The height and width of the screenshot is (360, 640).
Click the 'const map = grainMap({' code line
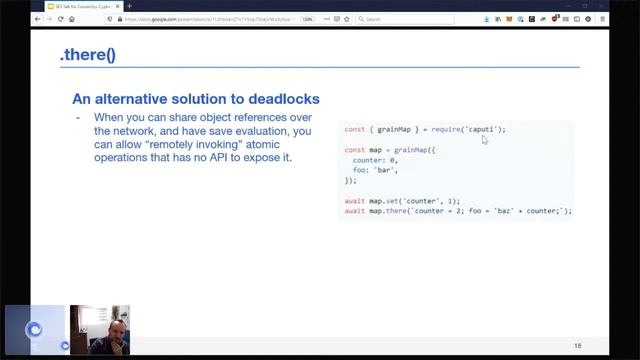(390, 150)
